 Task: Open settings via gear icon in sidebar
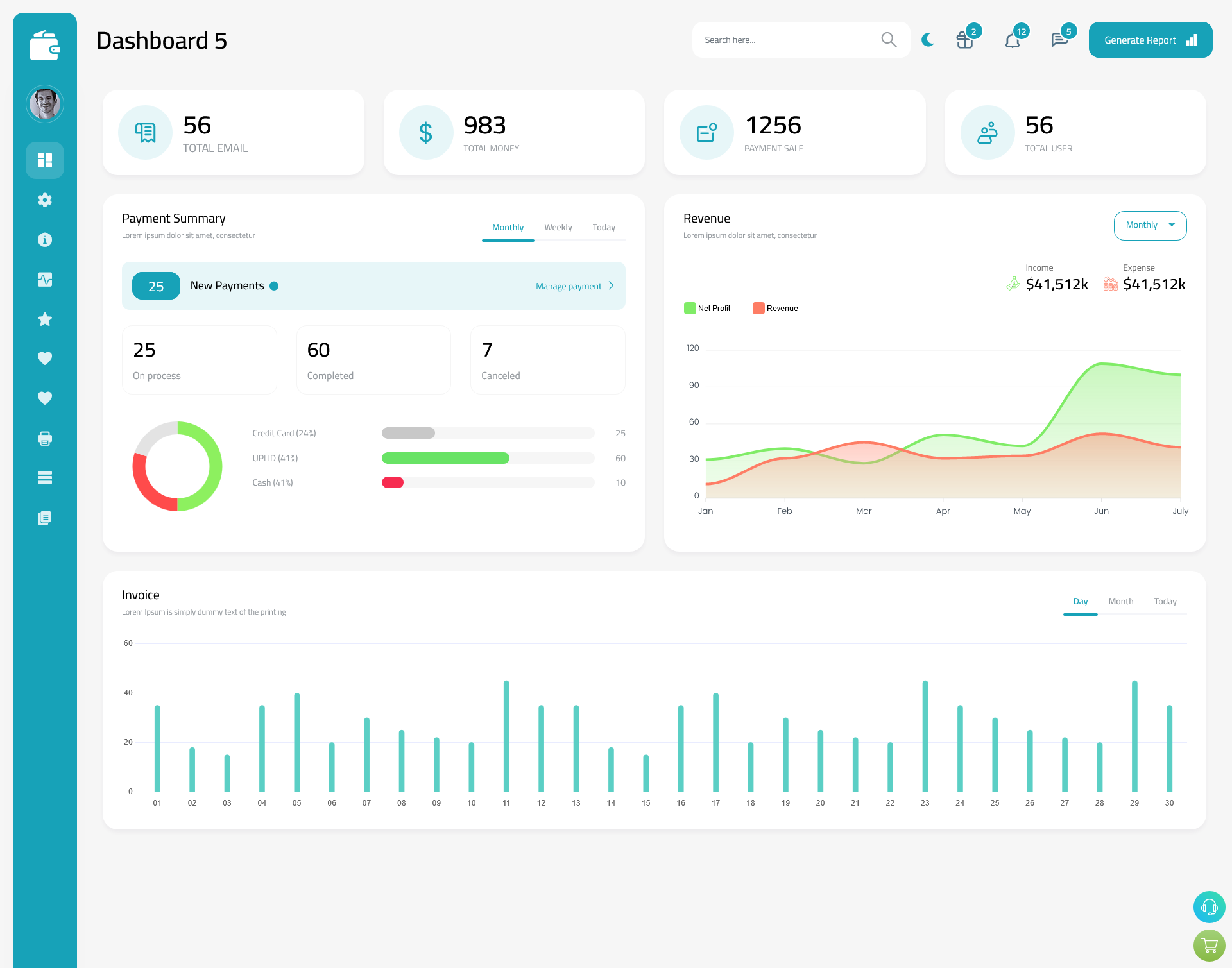(x=45, y=199)
